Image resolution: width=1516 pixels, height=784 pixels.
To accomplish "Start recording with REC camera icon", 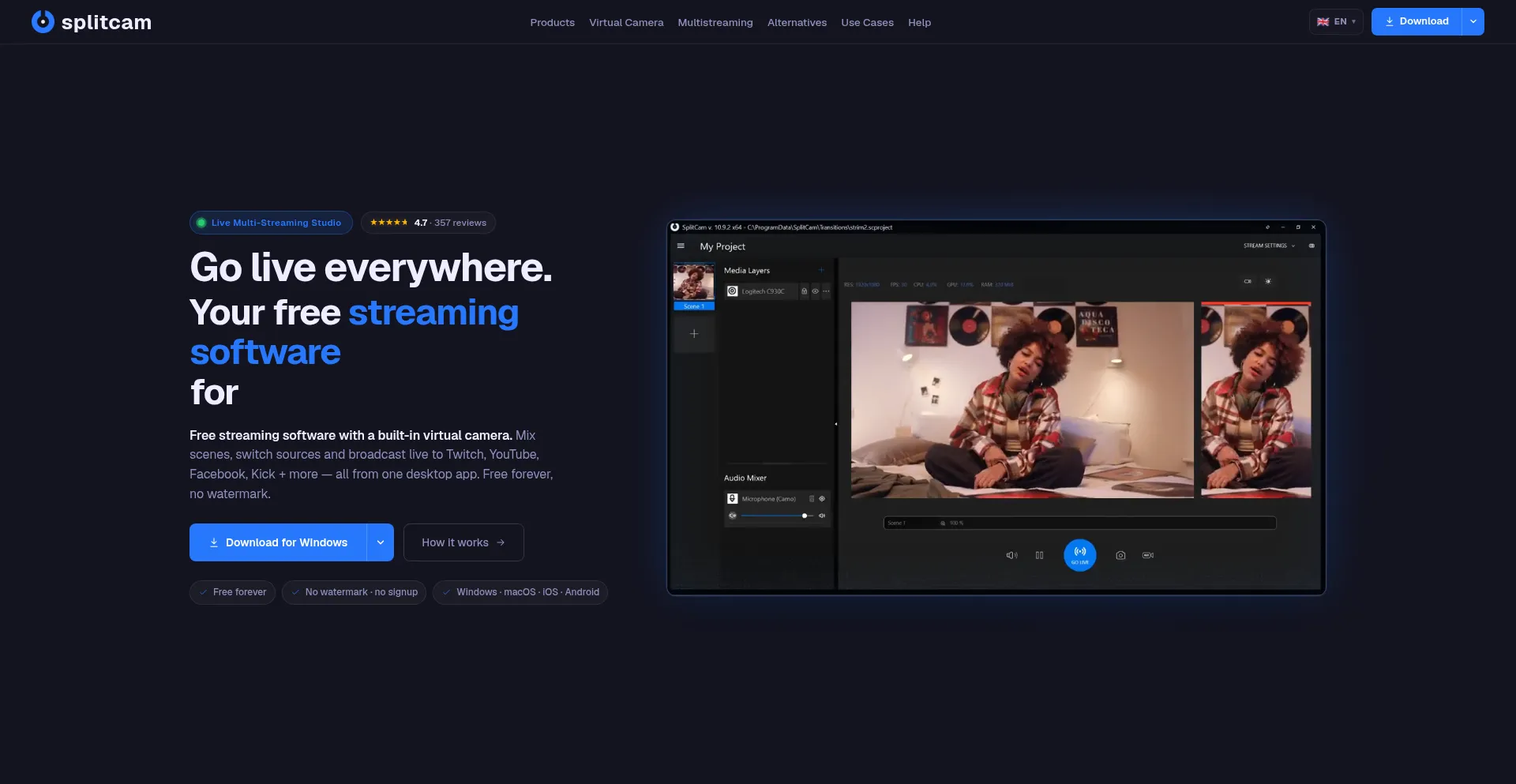I will pyautogui.click(x=1148, y=555).
